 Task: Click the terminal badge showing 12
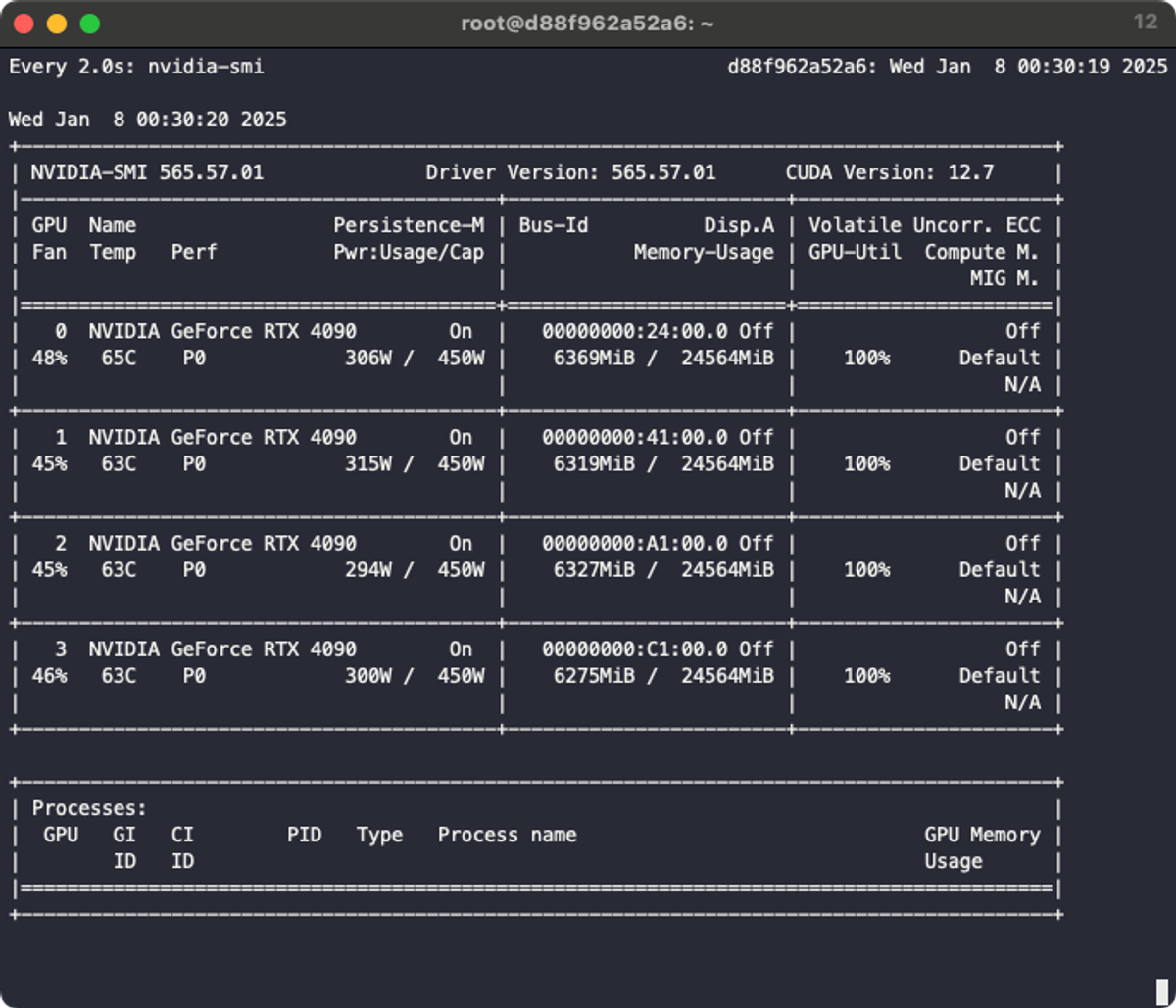coord(1149,19)
